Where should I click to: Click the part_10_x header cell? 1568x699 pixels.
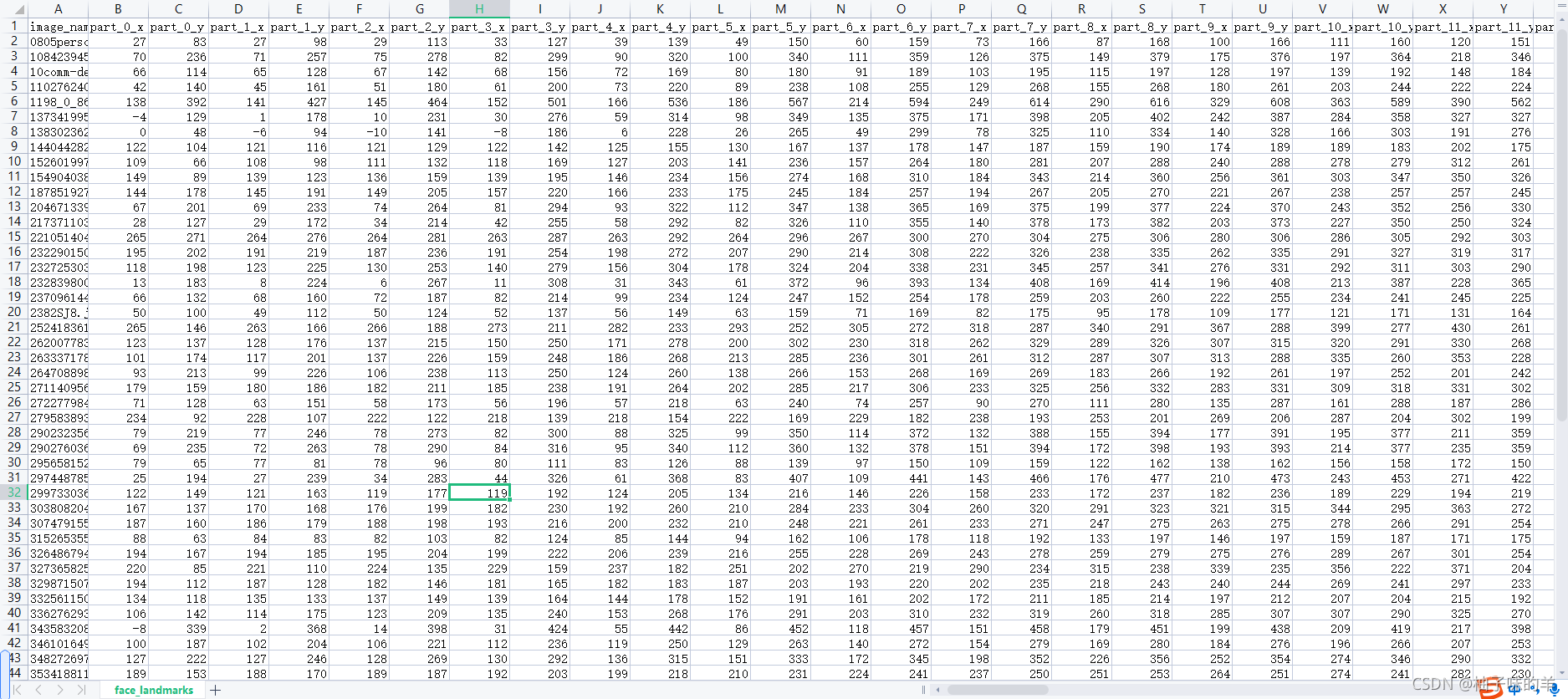point(1322,27)
